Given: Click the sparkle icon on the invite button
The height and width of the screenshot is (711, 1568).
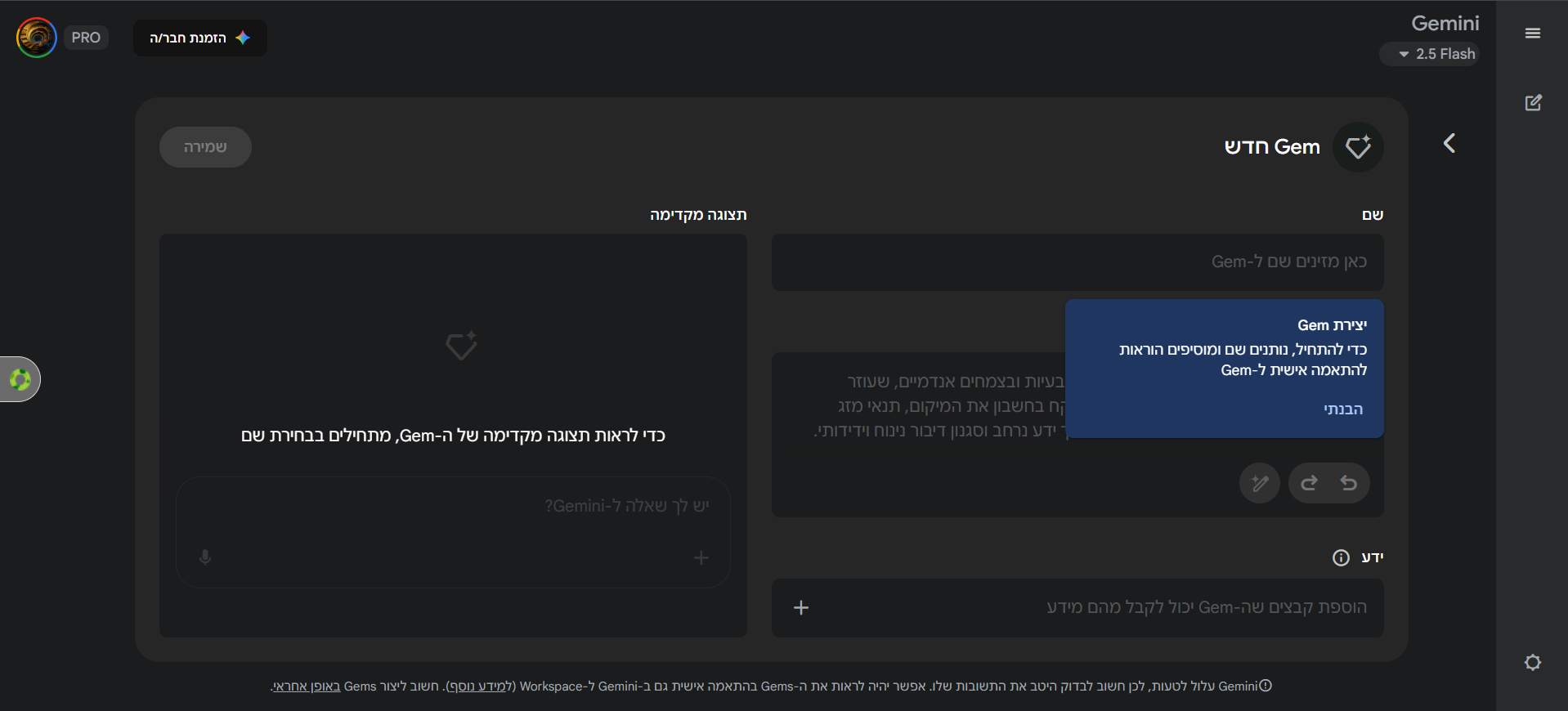Looking at the screenshot, I should click(x=243, y=38).
